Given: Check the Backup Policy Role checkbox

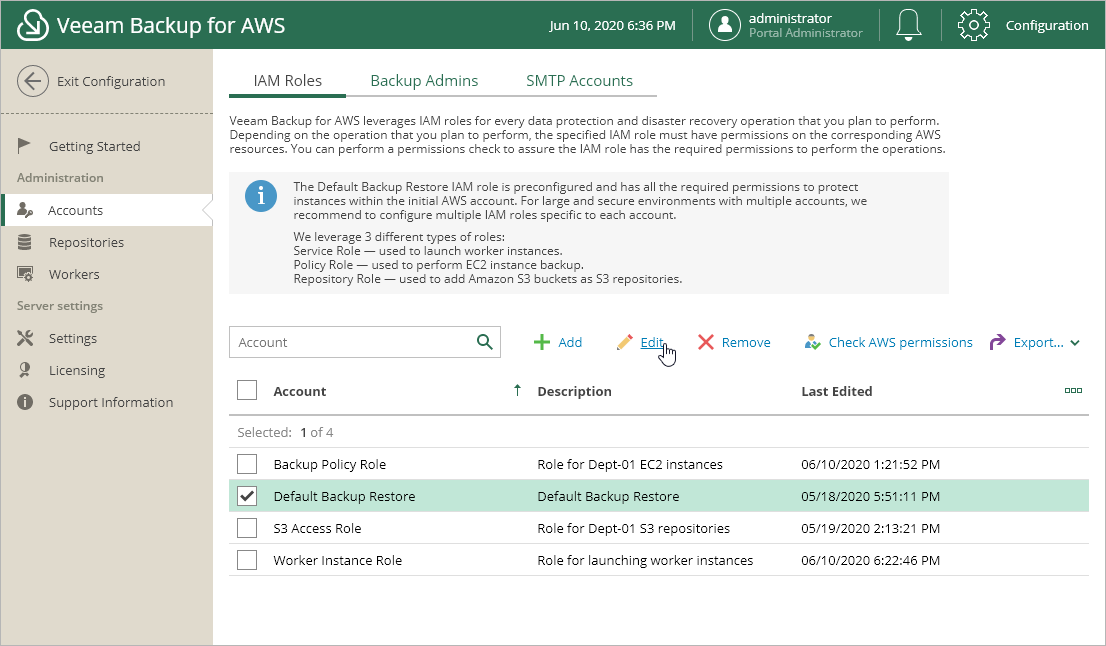Looking at the screenshot, I should [247, 464].
